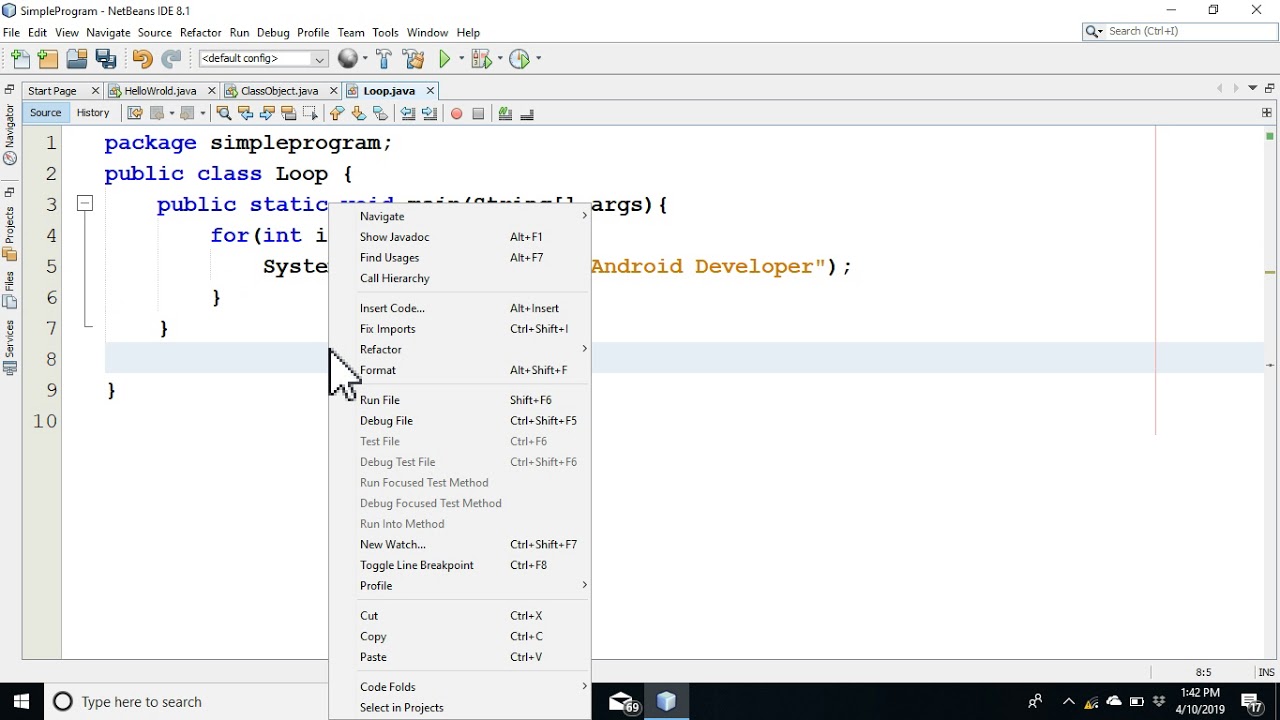The image size is (1280, 720).
Task: Open the Code Folds submenu
Action: click(460, 687)
